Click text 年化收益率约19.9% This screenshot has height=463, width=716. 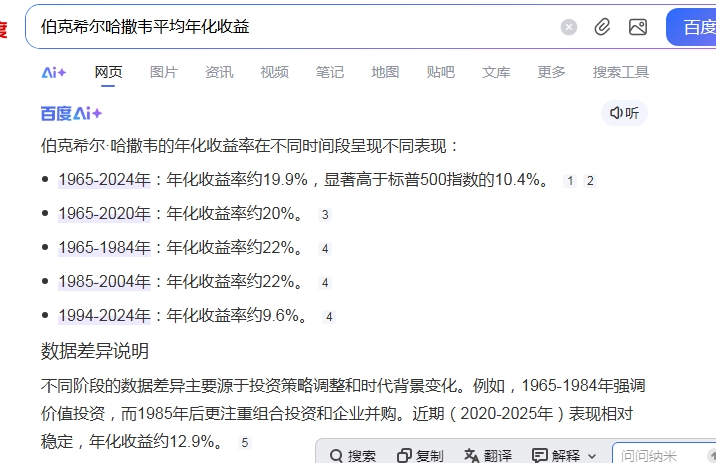237,179
